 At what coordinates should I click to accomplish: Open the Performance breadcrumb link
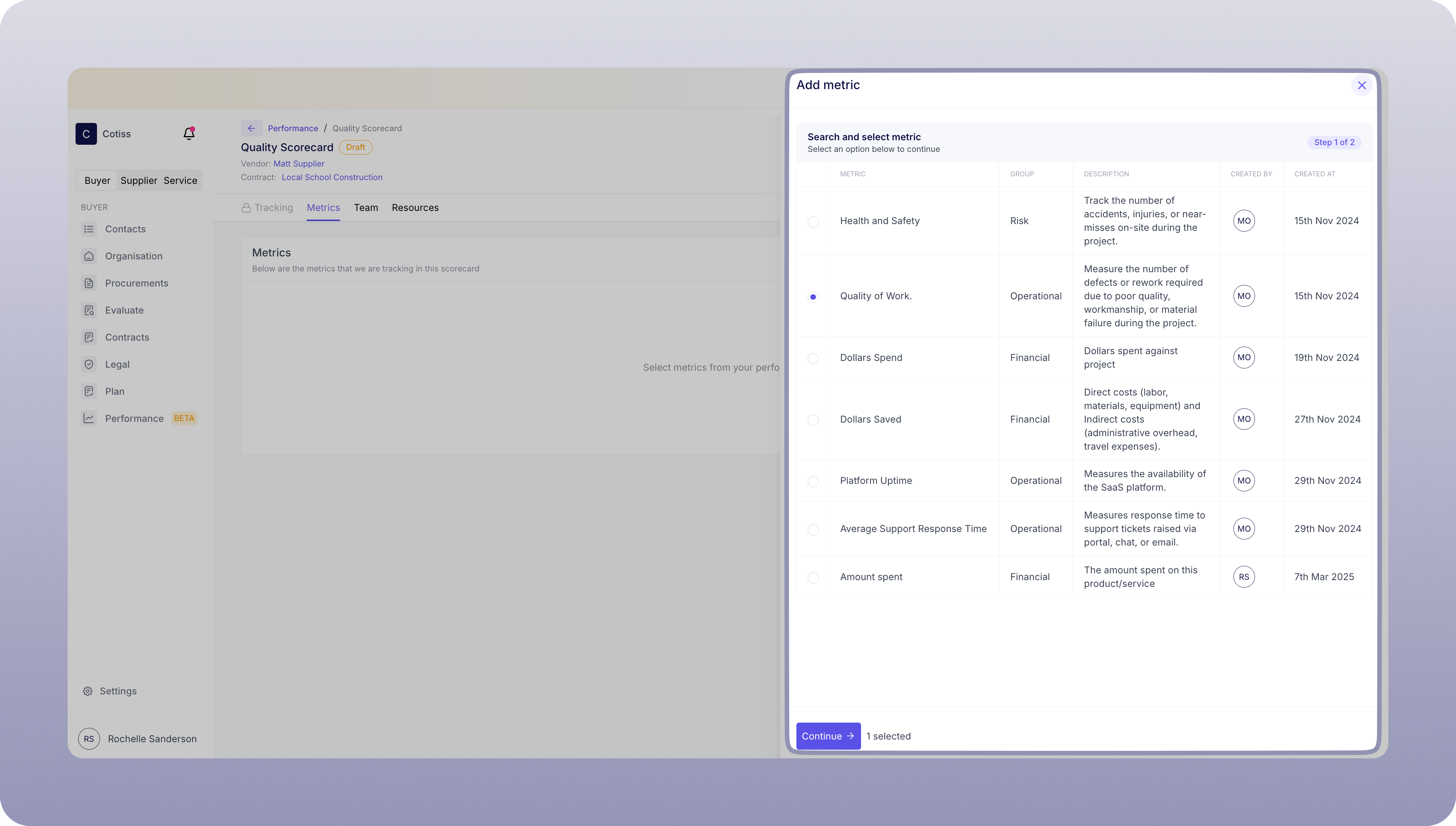pos(292,128)
